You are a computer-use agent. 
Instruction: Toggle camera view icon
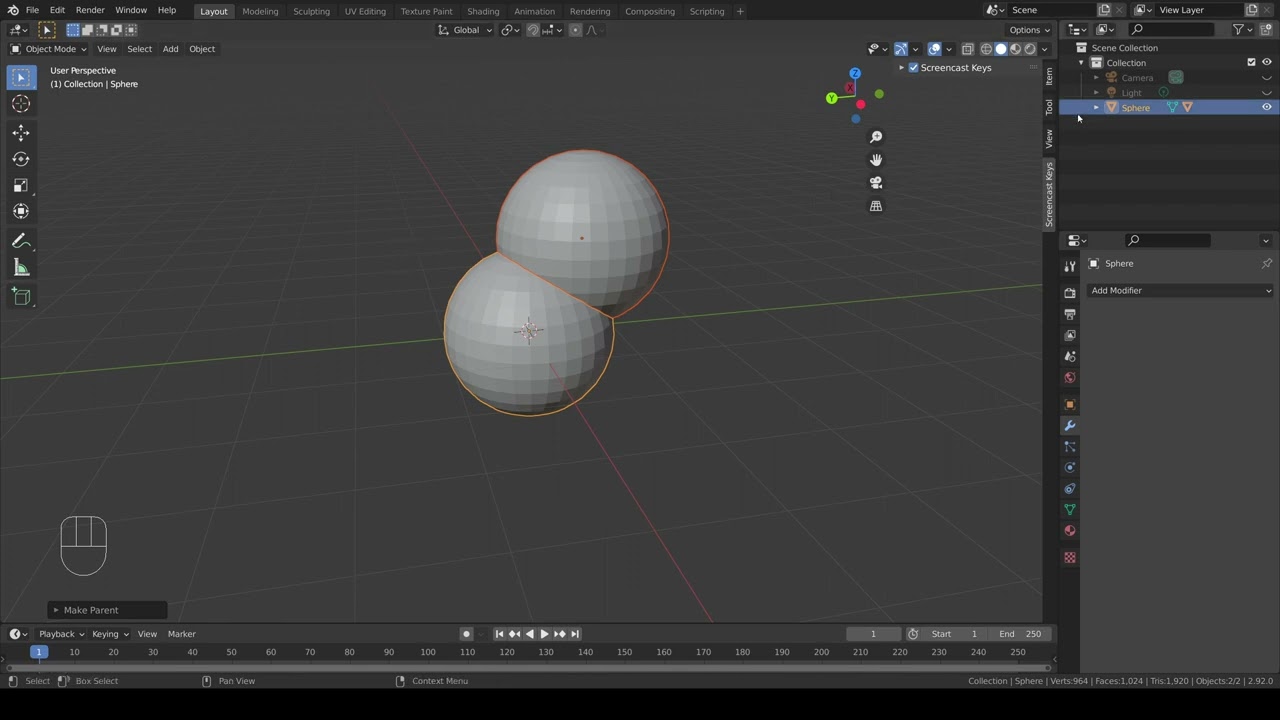coord(876,183)
